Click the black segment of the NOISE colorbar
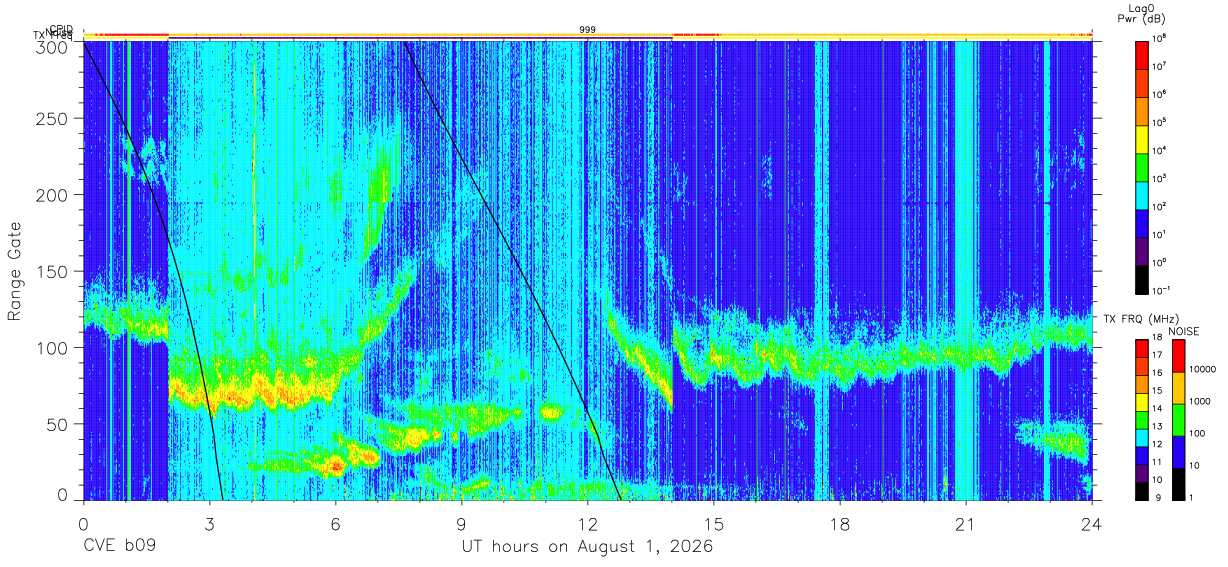Viewport: 1228px width, 567px height. click(1179, 482)
